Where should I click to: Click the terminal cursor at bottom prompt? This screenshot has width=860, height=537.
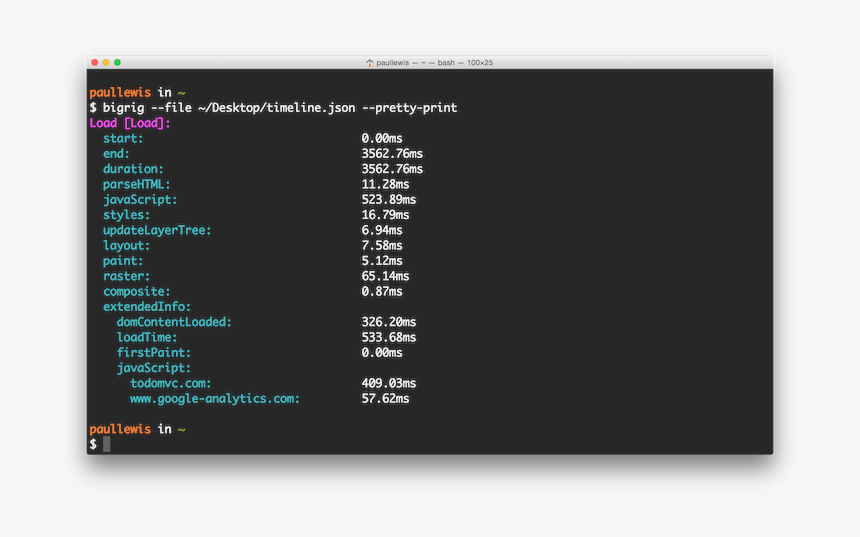(106, 444)
